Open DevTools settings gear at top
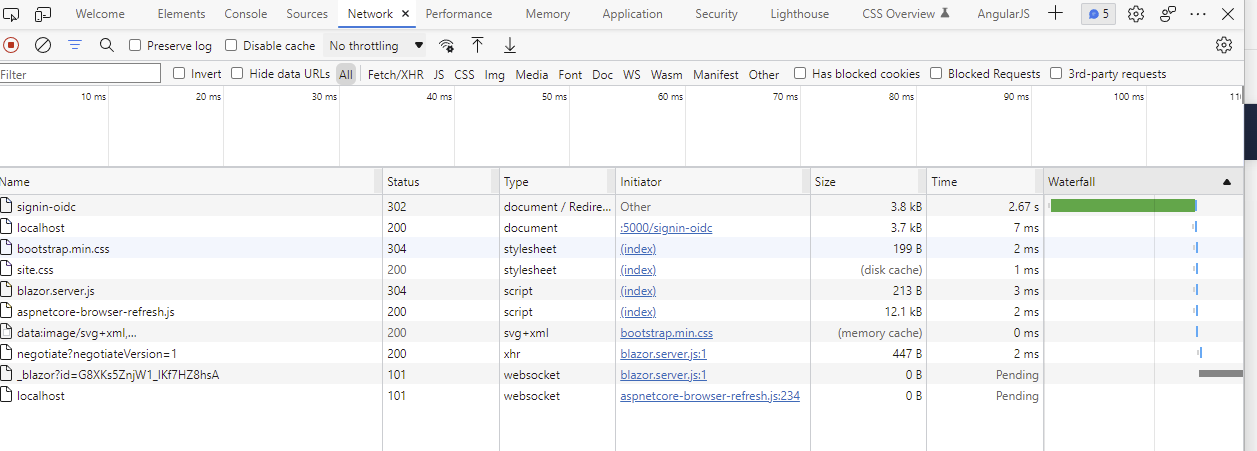The width and height of the screenshot is (1257, 451). click(1136, 14)
